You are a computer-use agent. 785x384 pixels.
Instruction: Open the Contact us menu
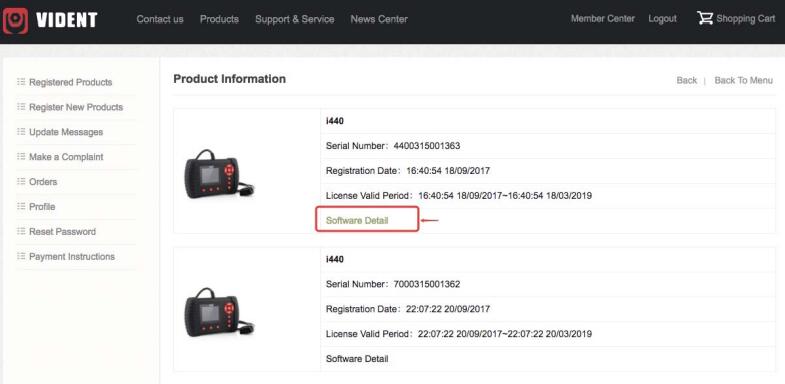pos(160,19)
